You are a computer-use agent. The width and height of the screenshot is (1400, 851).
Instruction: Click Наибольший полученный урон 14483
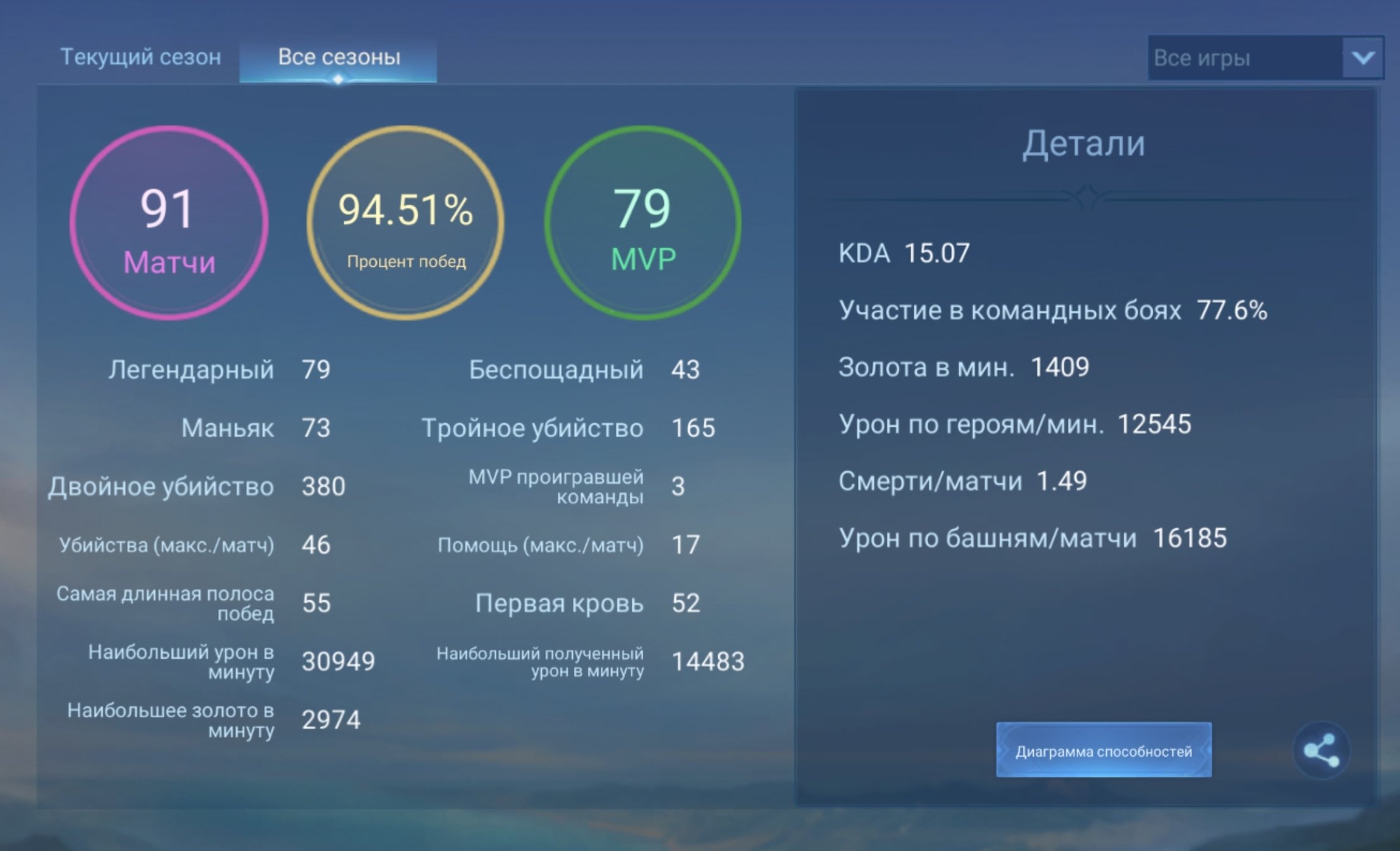[591, 661]
